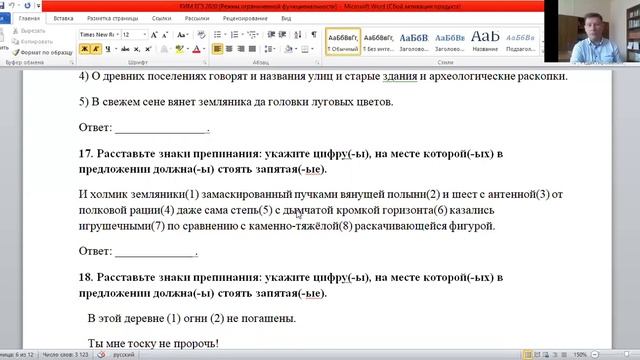Switch to Разметка страницы tab
This screenshot has height=360, width=640.
click(113, 18)
